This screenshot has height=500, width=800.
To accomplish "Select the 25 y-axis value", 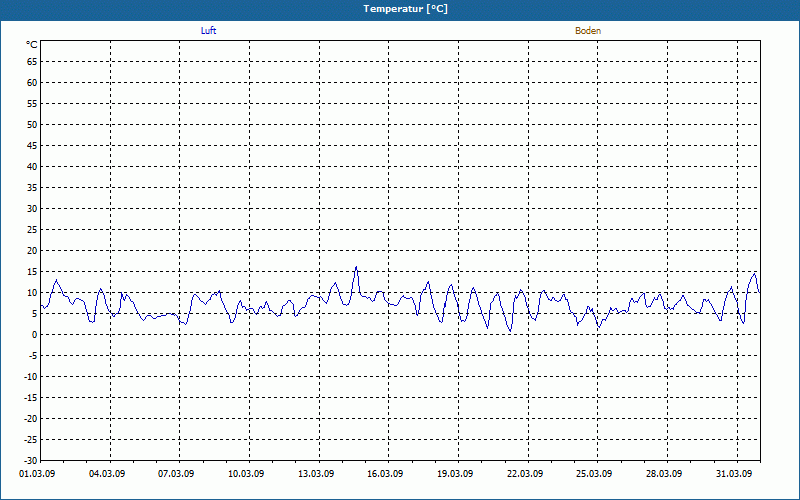I will [x=32, y=230].
